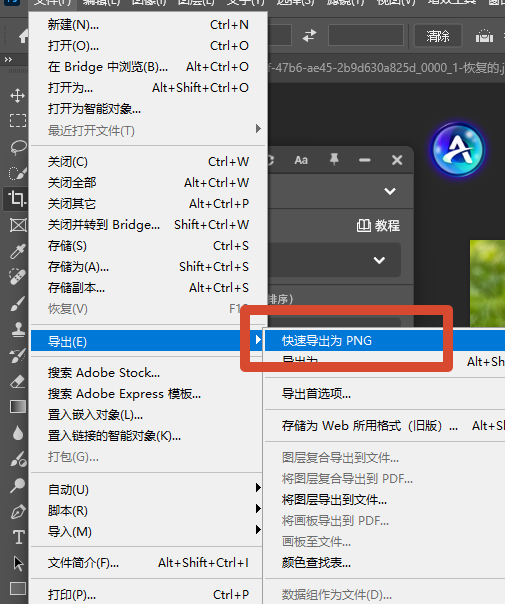Choose 导出首选项... in submenu

point(384,394)
